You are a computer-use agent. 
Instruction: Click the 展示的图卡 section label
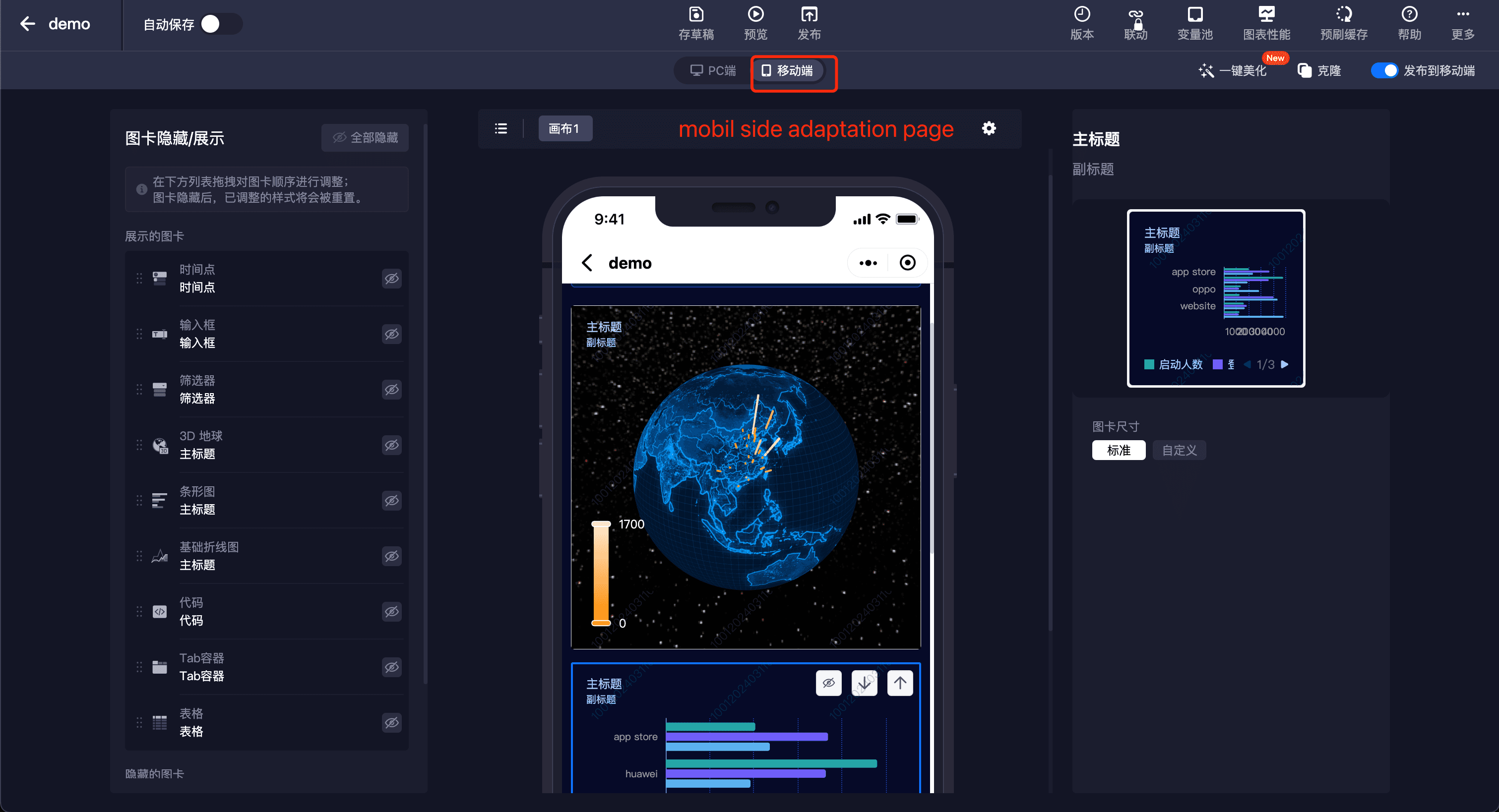point(154,236)
